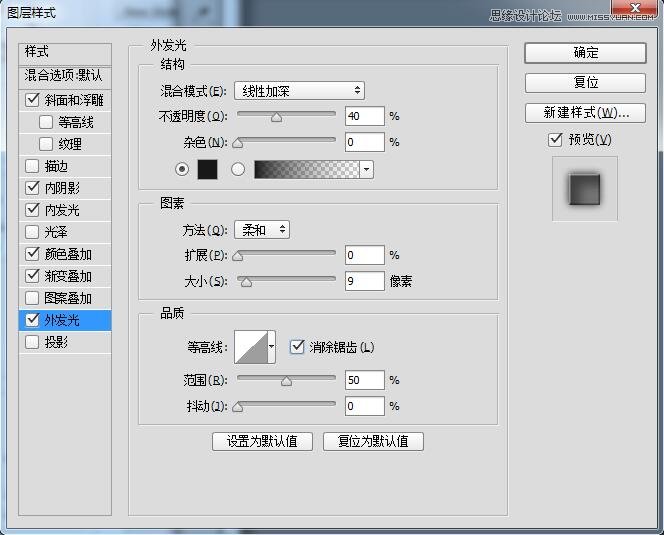Select the 内阴影 style entry
This screenshot has width=664, height=535.
[x=62, y=188]
